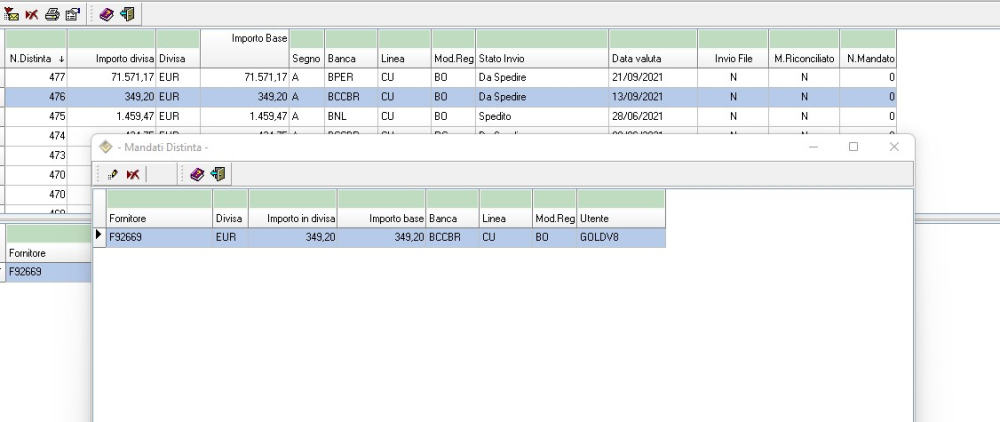Screen dimensions: 1000x422
Task: Select the F92669 row in Mandati Distinta
Action: [x=158, y=238]
